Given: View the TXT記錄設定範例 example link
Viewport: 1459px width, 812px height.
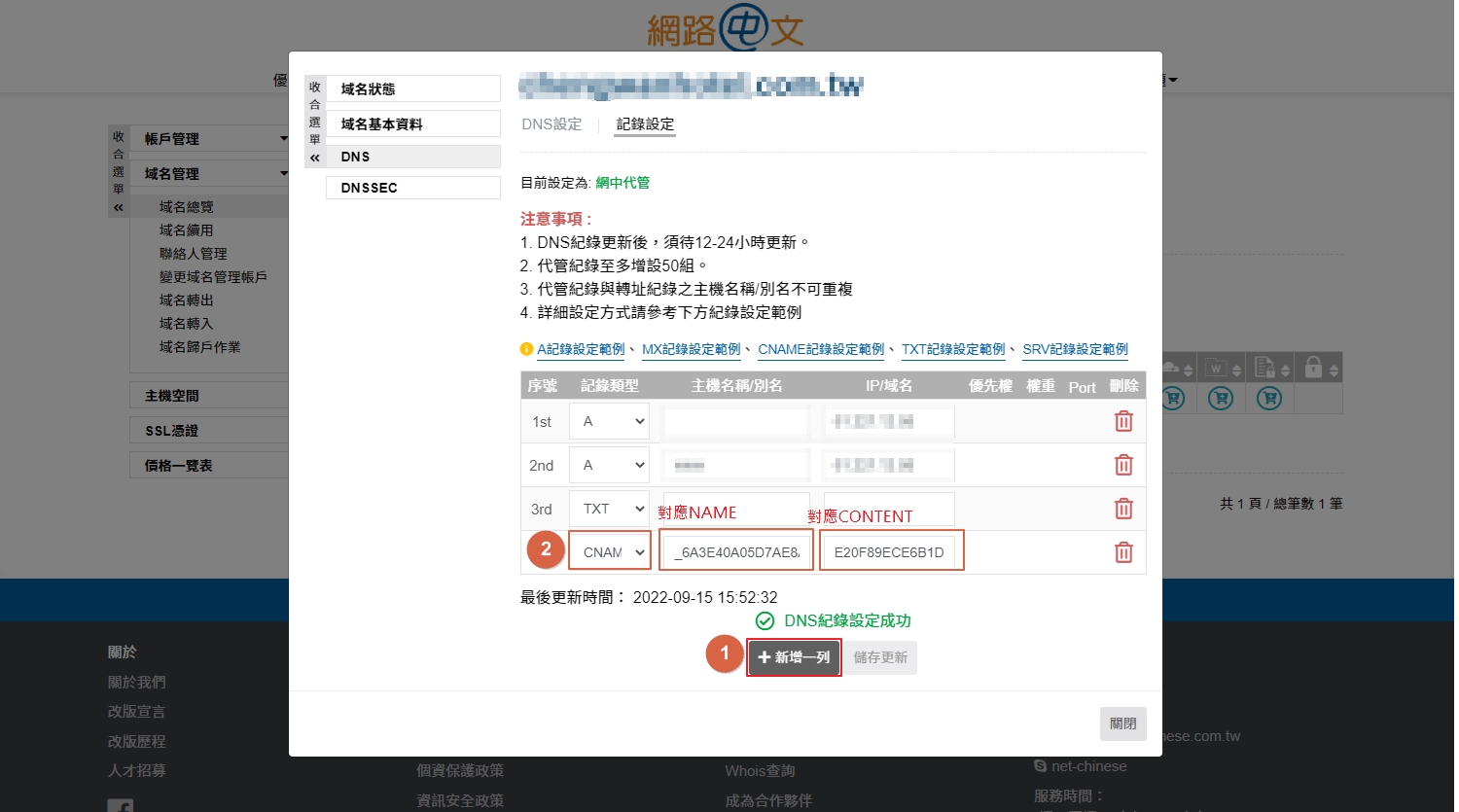Looking at the screenshot, I should point(953,349).
